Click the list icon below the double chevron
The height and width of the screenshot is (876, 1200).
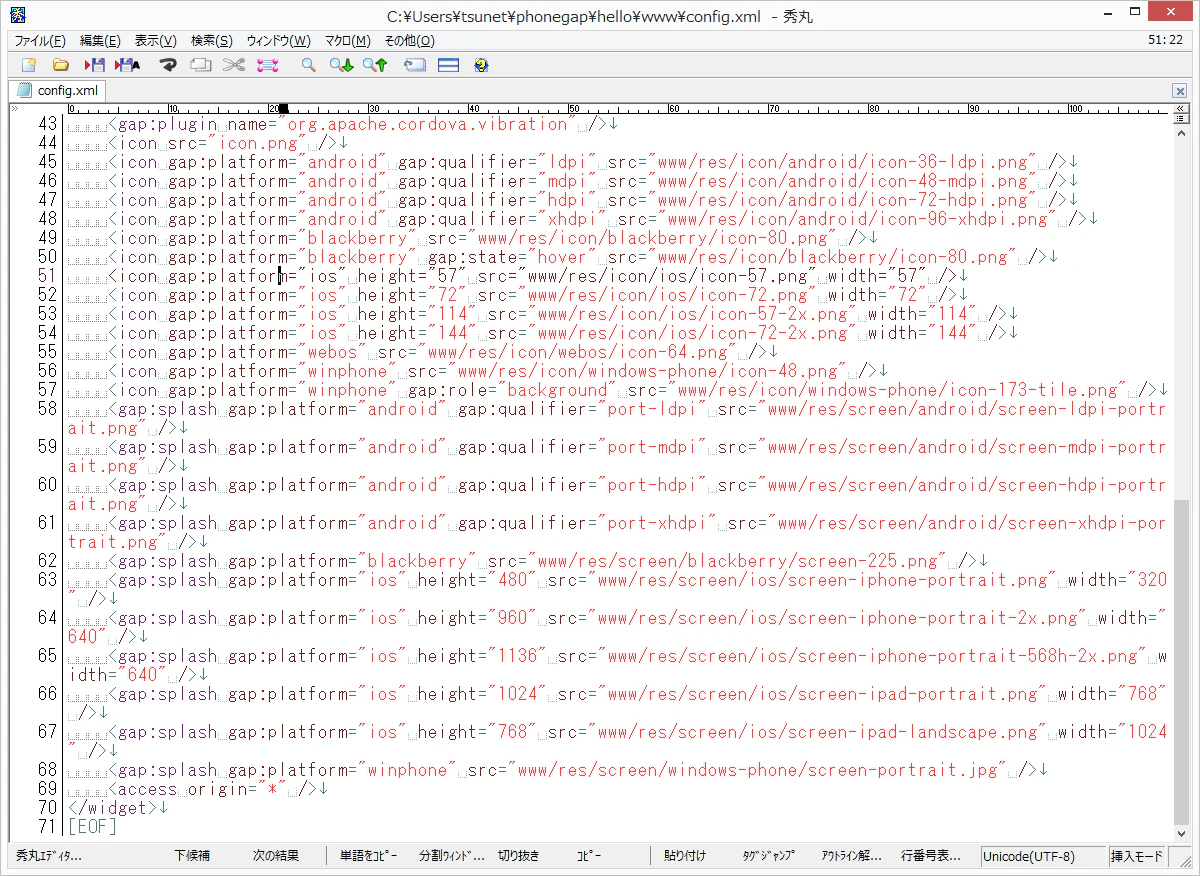pos(1181,120)
